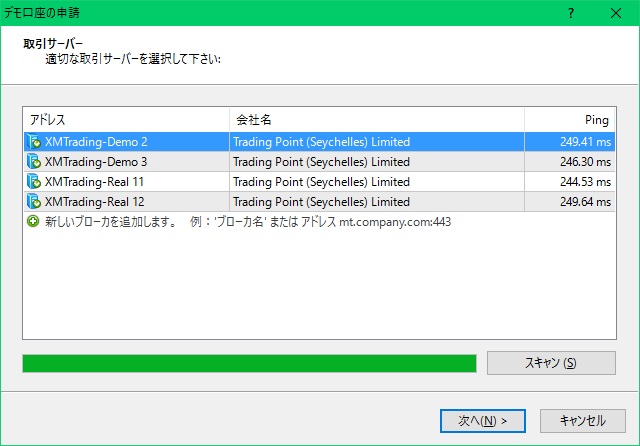
Task: Click the スキャン (S) button
Action: tap(551, 363)
